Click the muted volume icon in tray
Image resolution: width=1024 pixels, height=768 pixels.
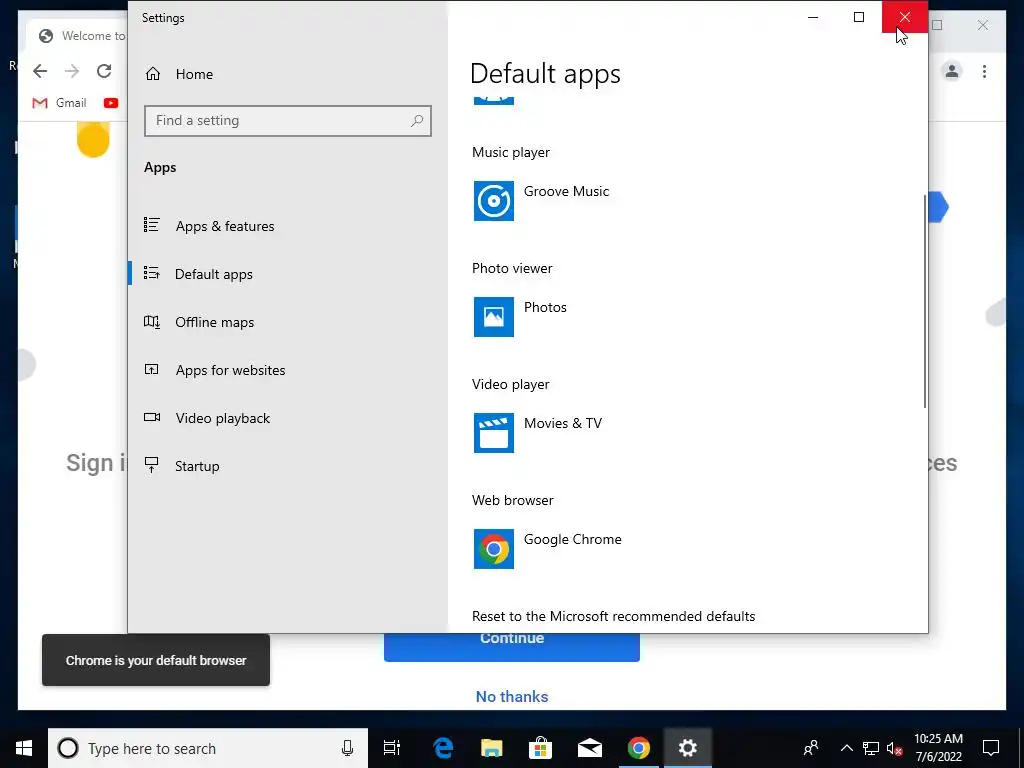pos(895,748)
